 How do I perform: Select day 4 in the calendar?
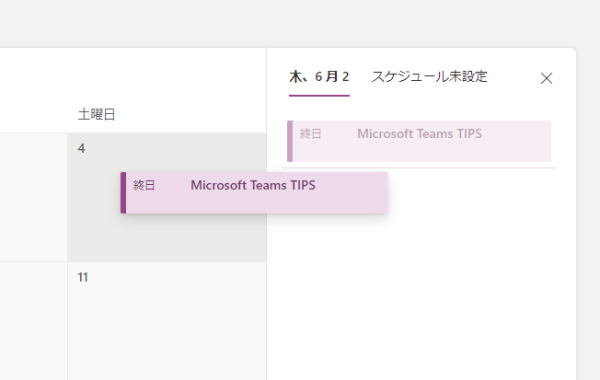point(82,148)
